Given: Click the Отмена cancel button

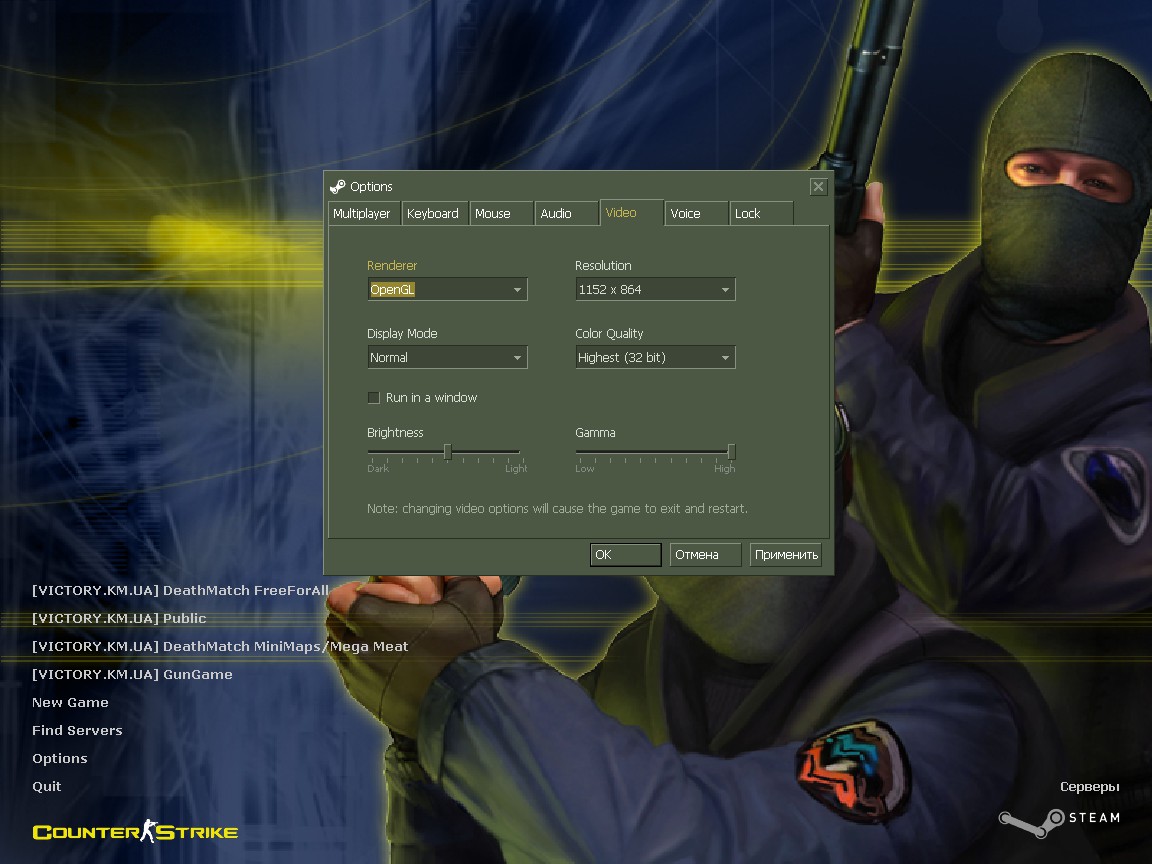Looking at the screenshot, I should click(x=705, y=555).
